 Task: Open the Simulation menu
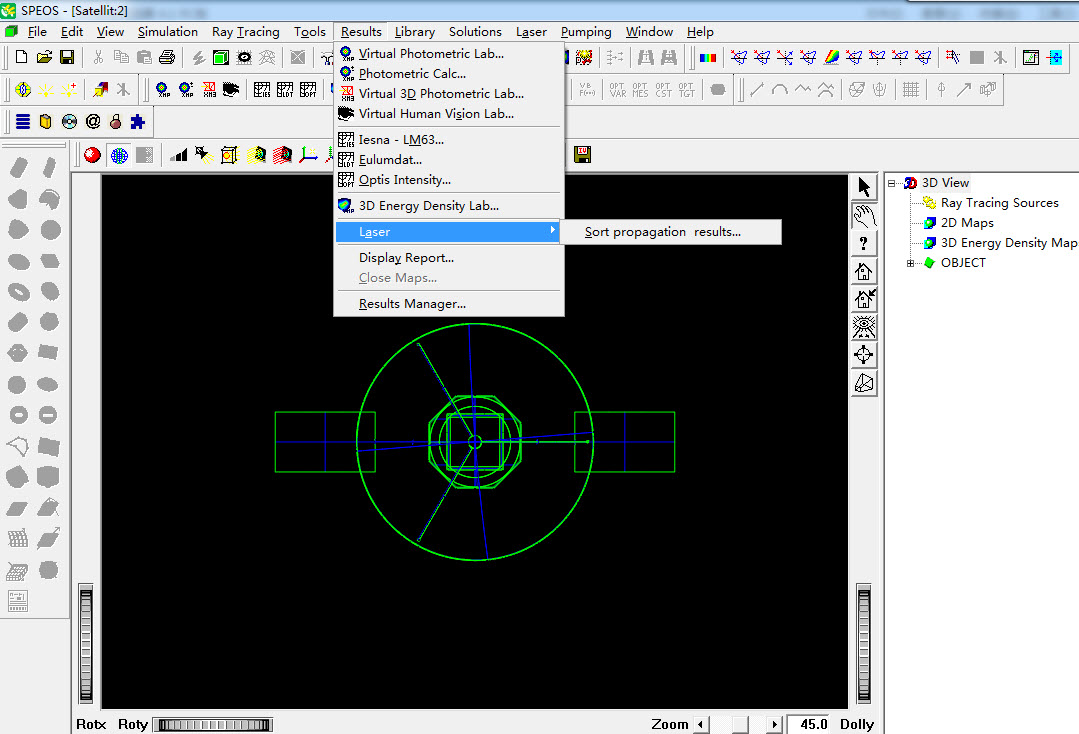click(x=167, y=32)
